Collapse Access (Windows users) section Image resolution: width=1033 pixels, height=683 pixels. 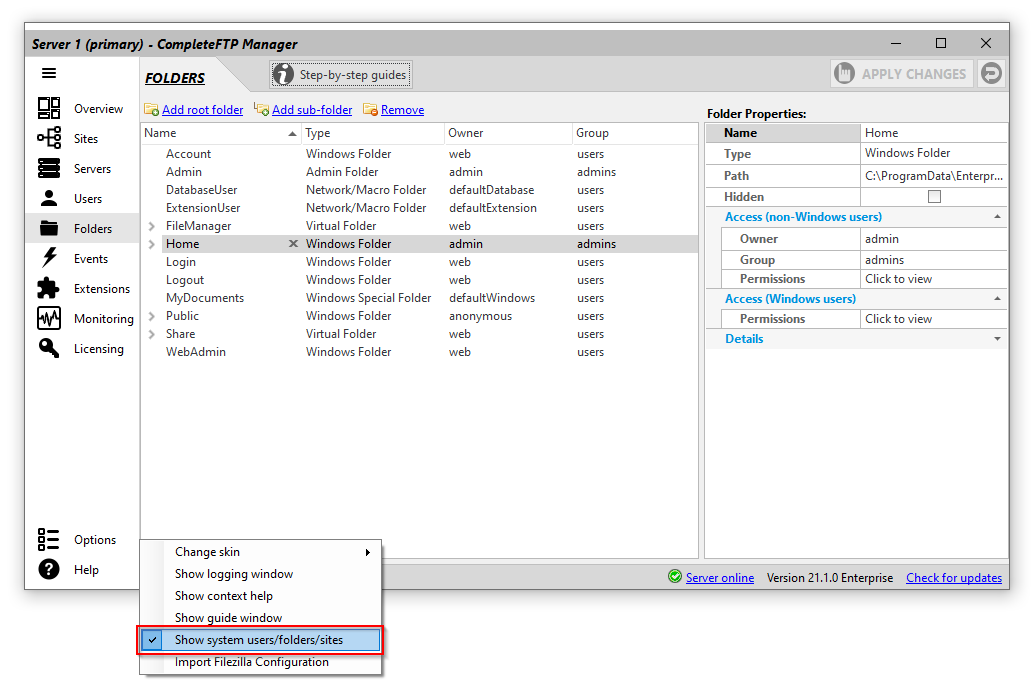point(997,299)
